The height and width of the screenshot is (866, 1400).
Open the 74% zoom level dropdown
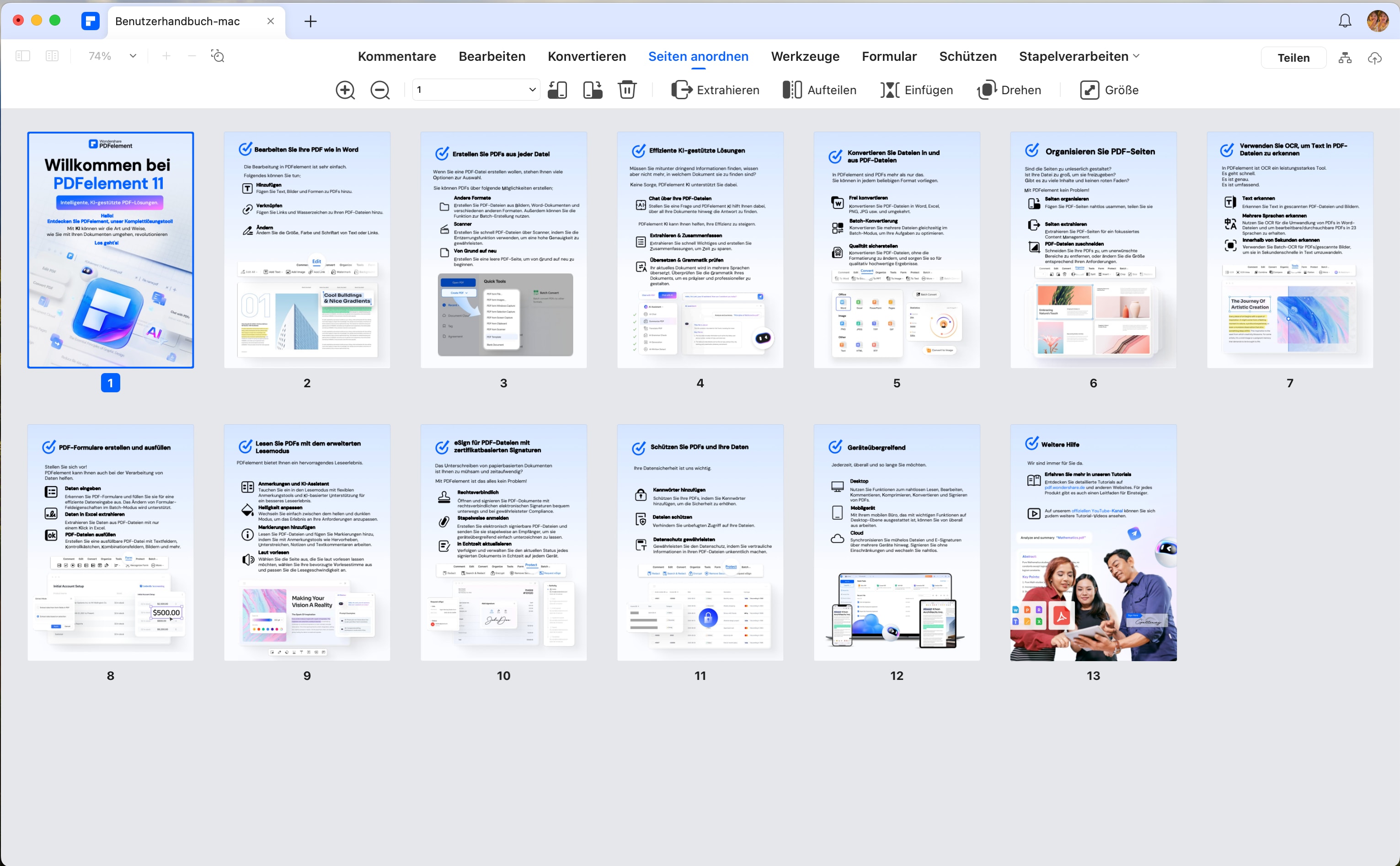pos(133,56)
